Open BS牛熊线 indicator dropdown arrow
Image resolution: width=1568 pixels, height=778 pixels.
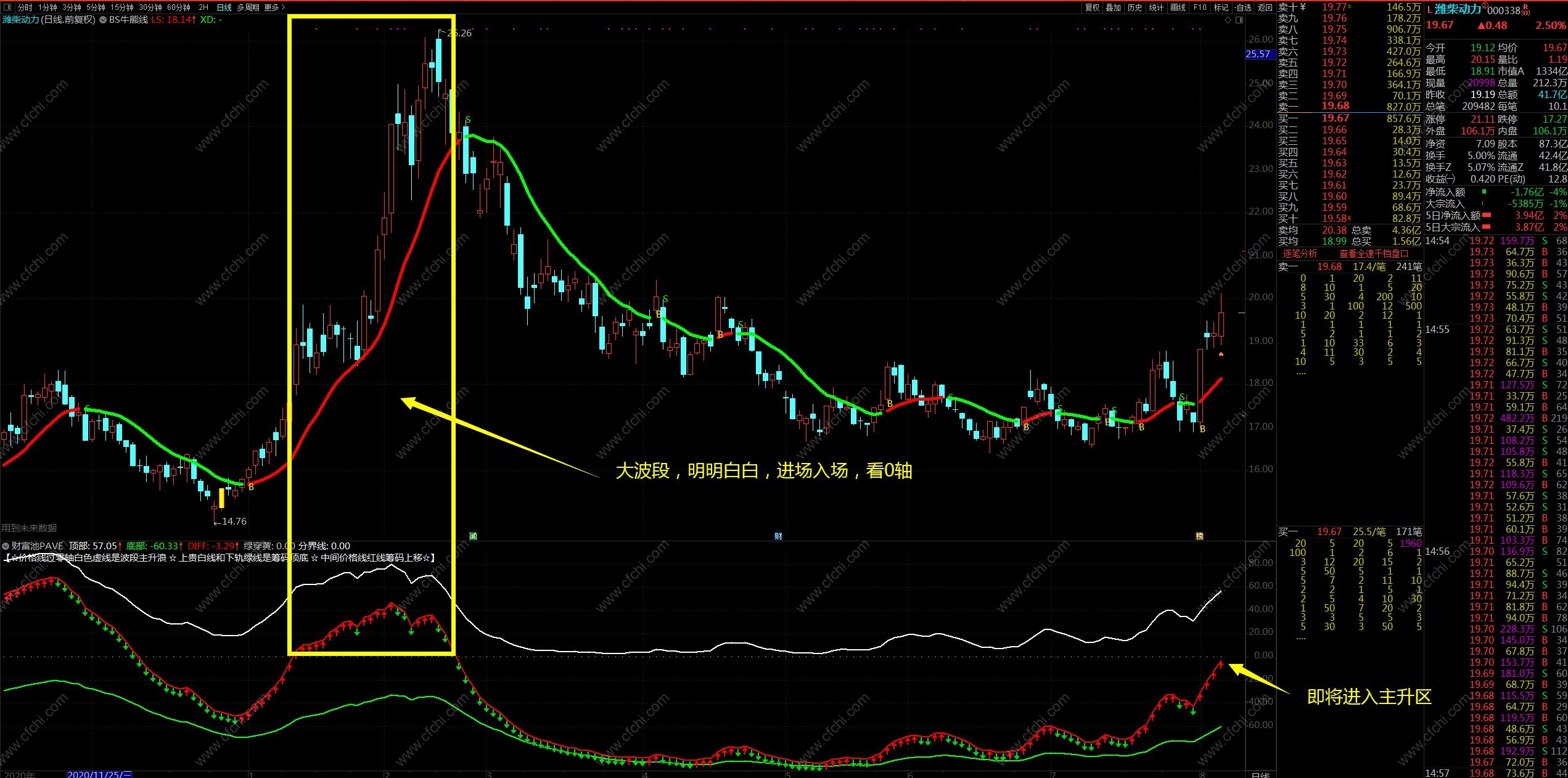[x=103, y=20]
